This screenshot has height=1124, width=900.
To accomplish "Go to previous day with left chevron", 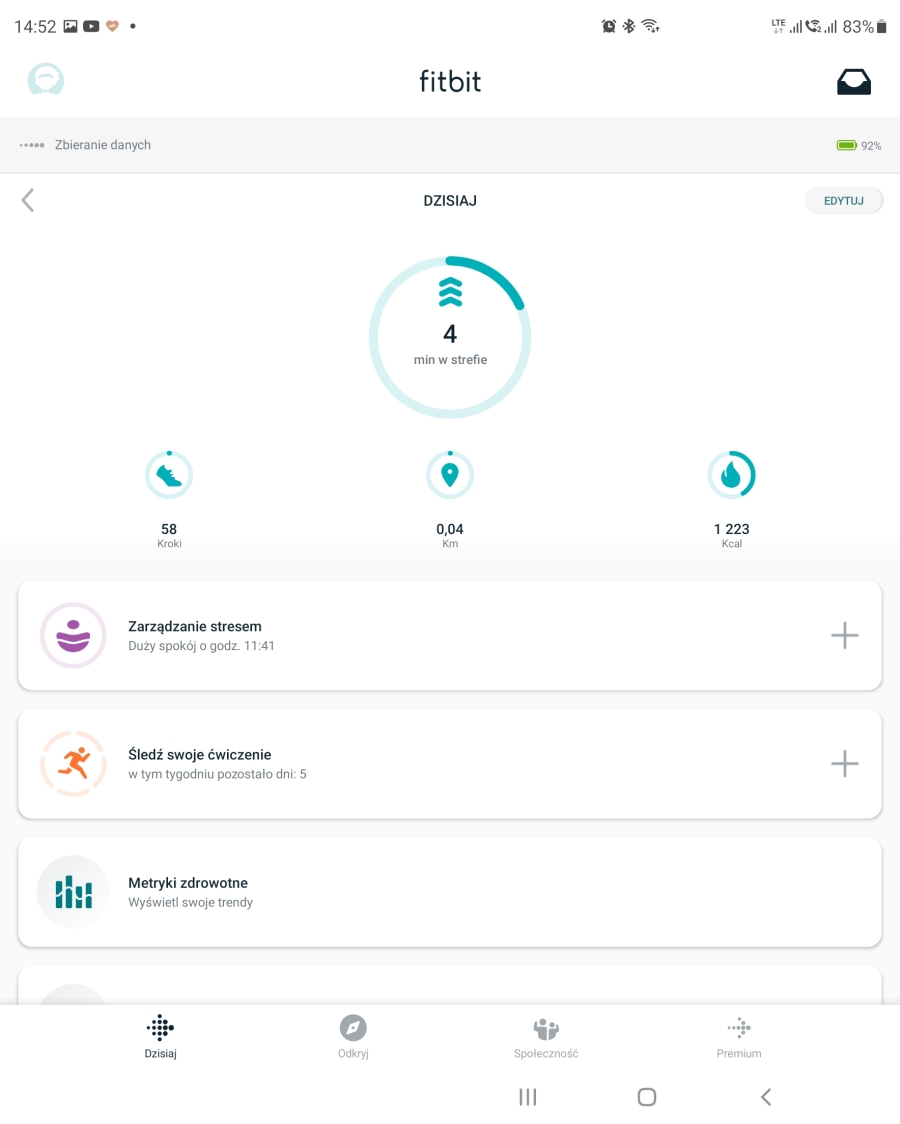I will [28, 201].
